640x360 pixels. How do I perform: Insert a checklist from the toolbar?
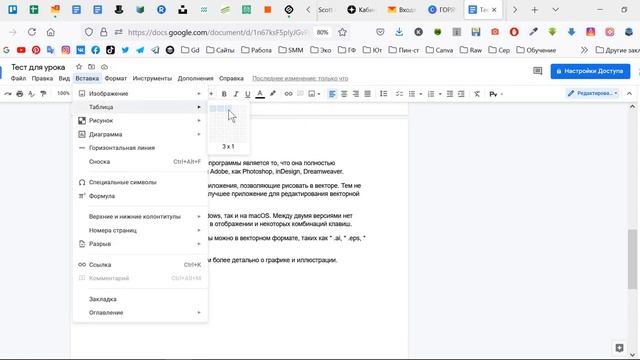399,94
